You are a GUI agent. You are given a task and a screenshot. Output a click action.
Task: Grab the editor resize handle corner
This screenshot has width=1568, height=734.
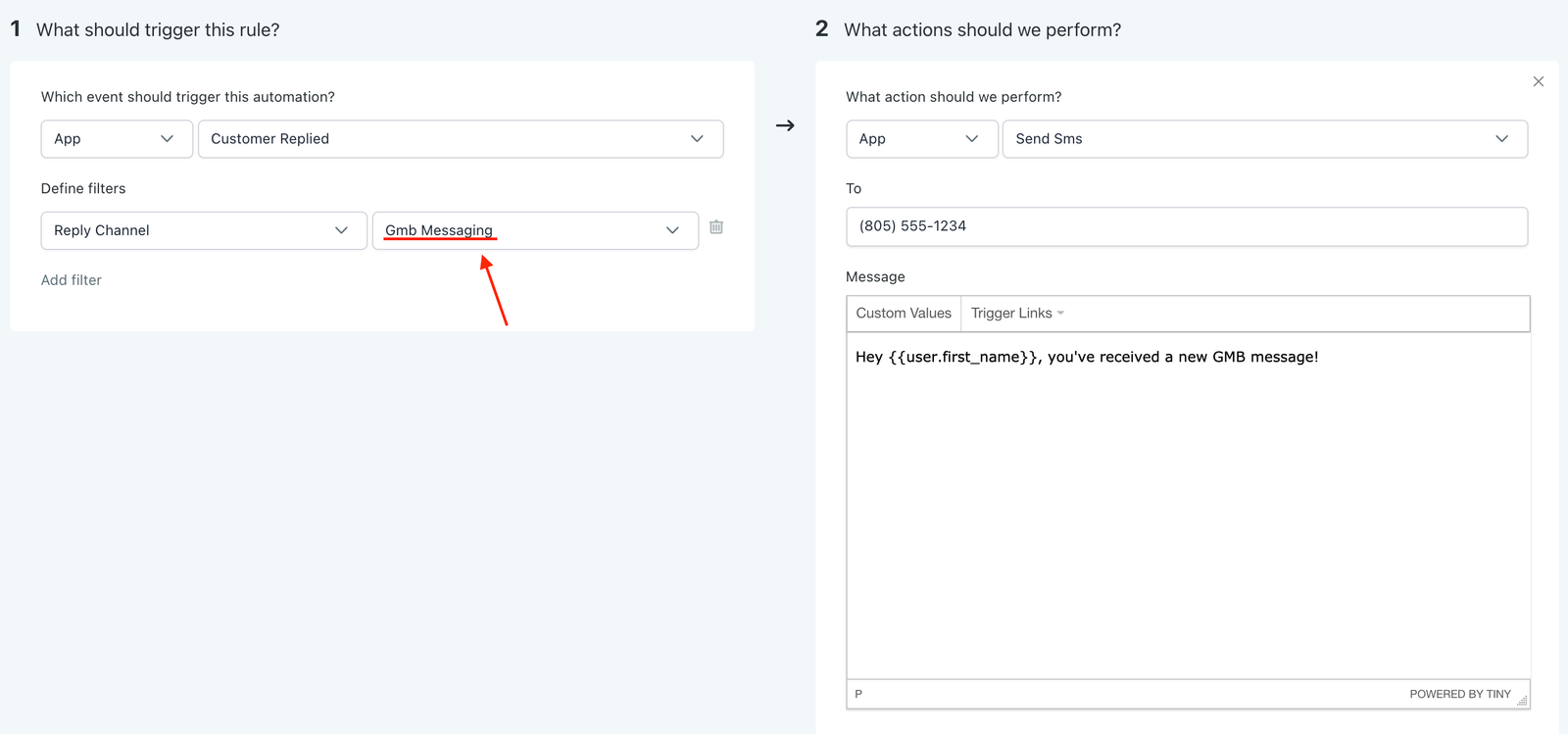1522,700
